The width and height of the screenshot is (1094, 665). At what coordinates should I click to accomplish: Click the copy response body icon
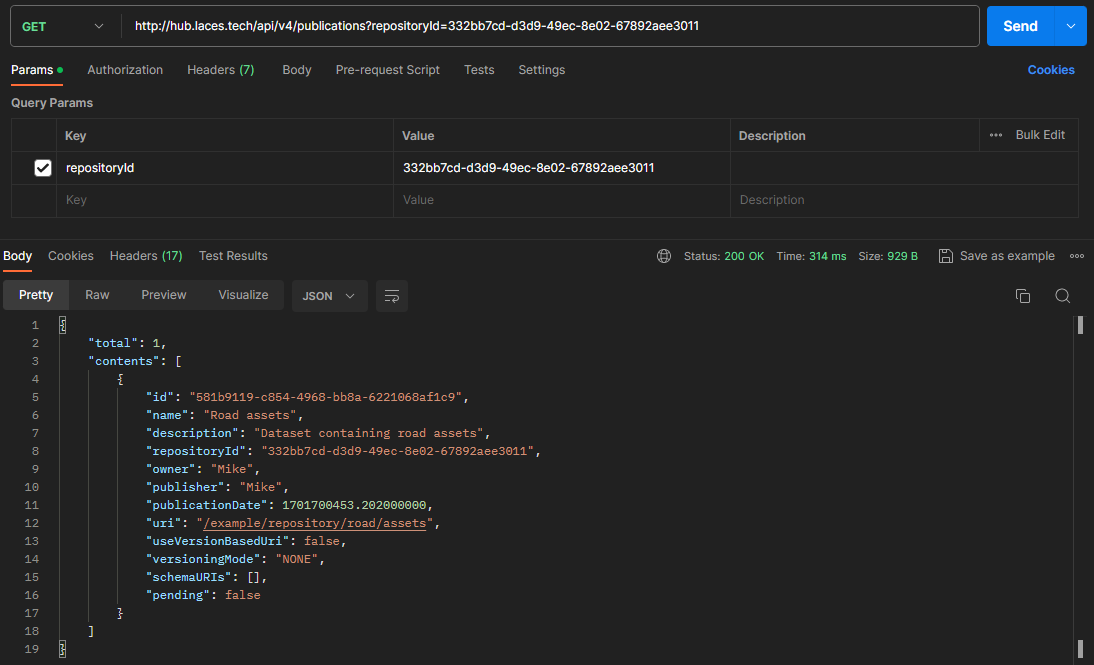click(1022, 296)
